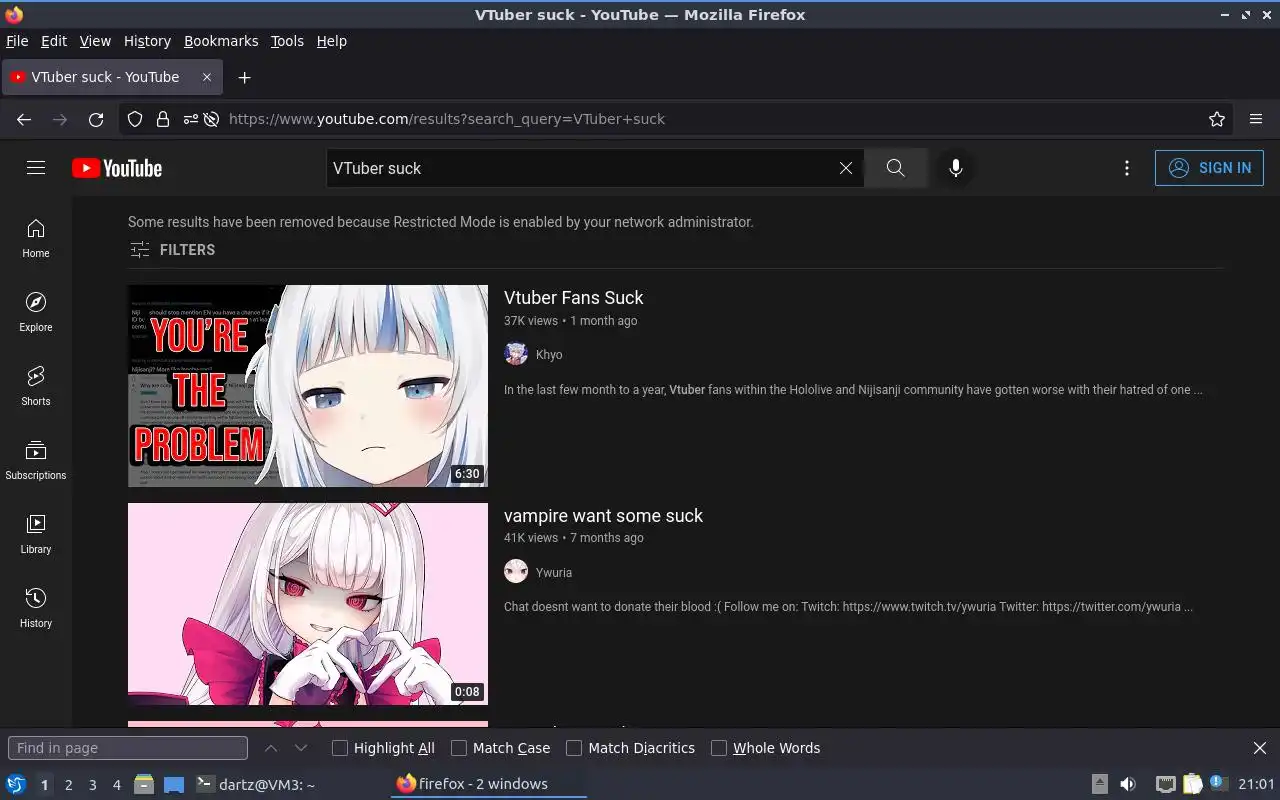Open the YouTube hamburger guide menu
This screenshot has height=800, width=1280.
pos(36,168)
